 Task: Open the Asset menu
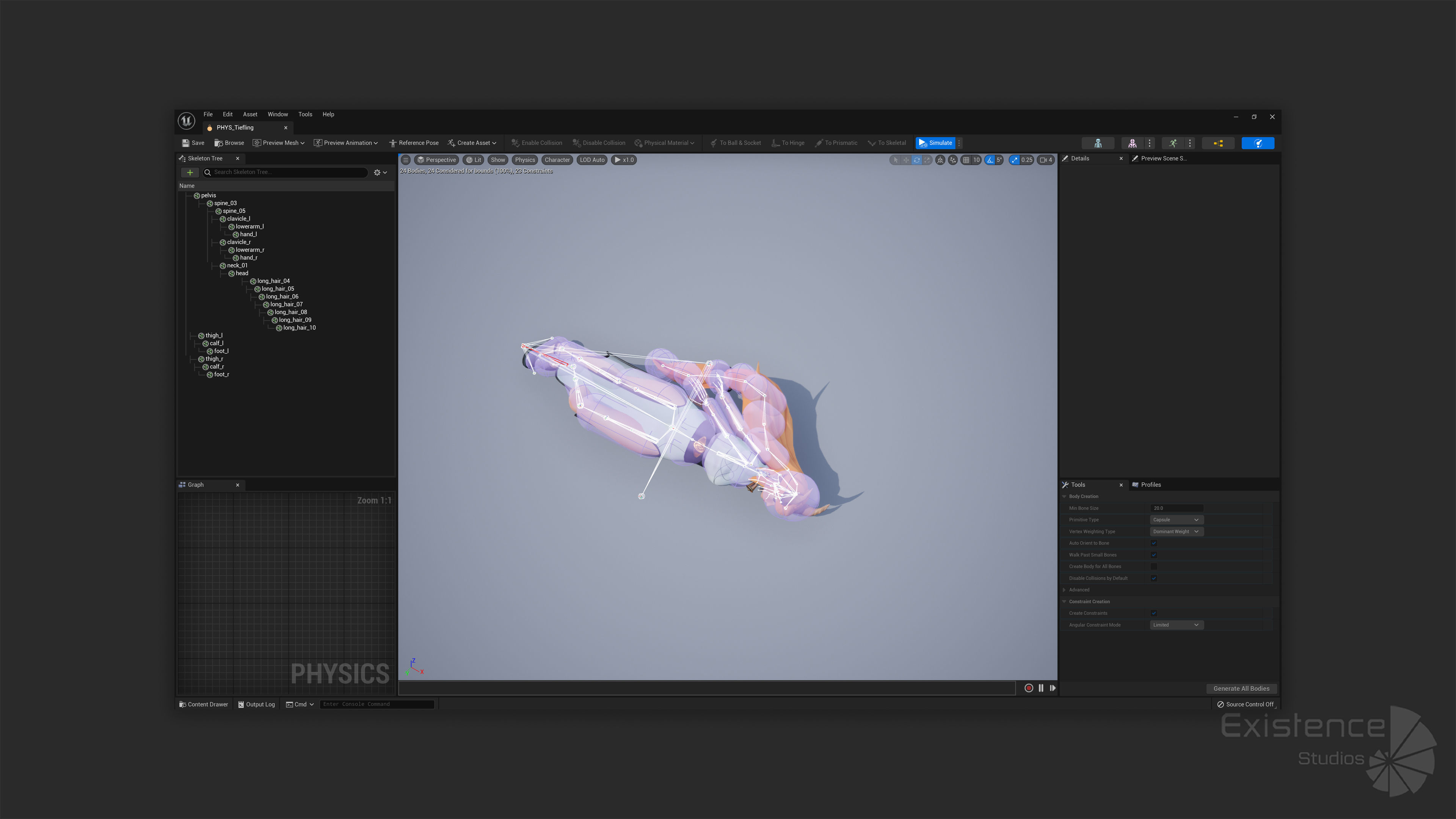[x=250, y=114]
